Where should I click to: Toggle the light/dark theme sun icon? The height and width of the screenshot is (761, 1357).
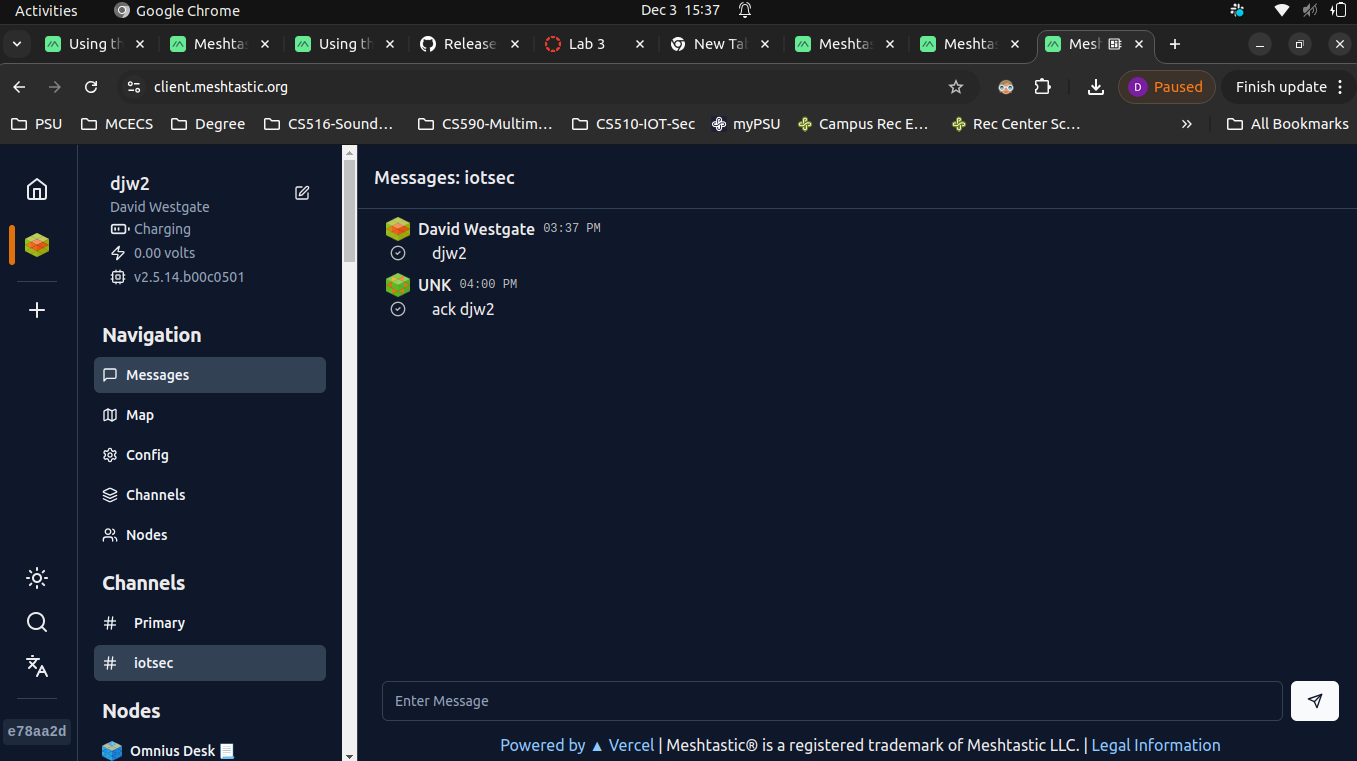37,578
